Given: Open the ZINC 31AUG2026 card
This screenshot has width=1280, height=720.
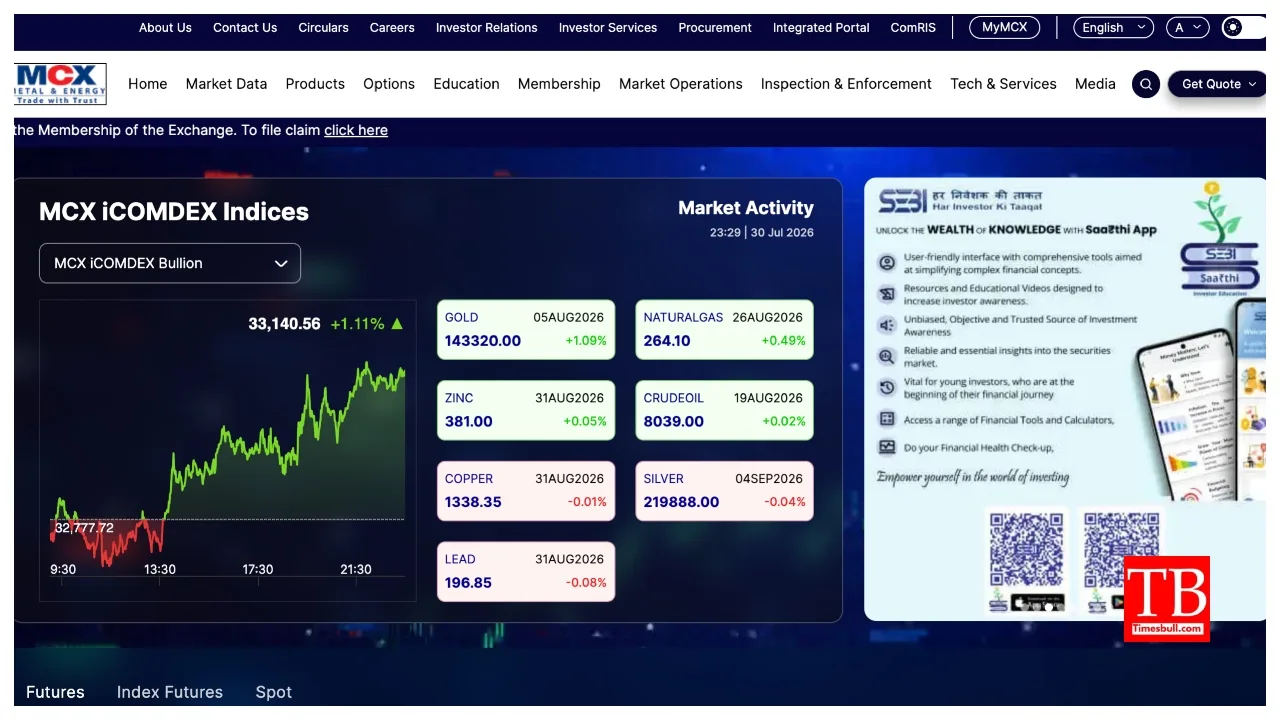Looking at the screenshot, I should click(526, 410).
